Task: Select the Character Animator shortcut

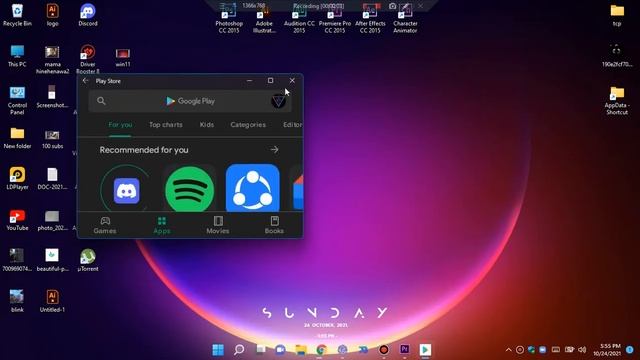Action: 405,19
